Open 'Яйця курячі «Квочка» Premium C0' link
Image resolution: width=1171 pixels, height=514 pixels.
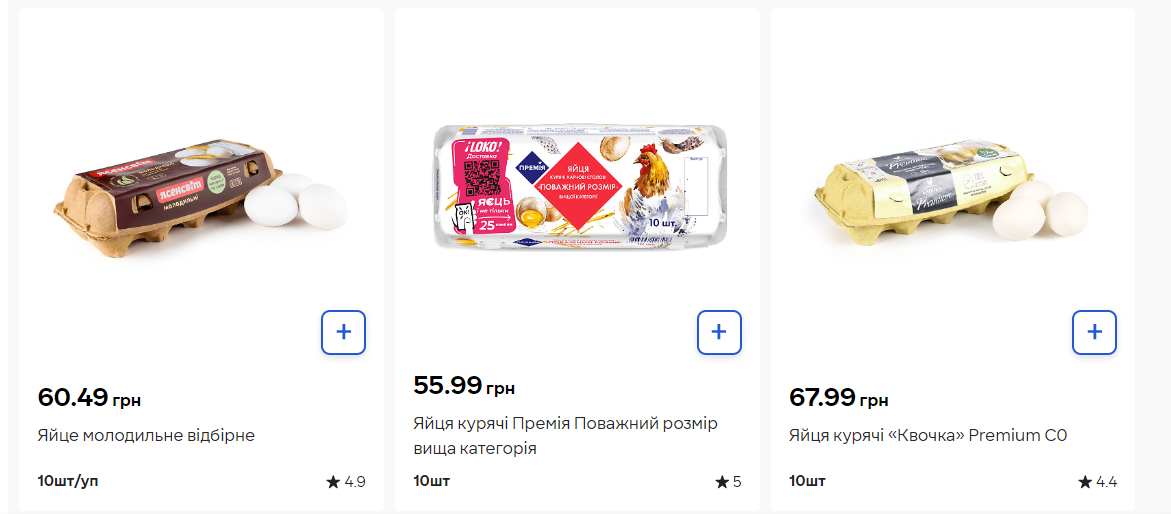[928, 436]
